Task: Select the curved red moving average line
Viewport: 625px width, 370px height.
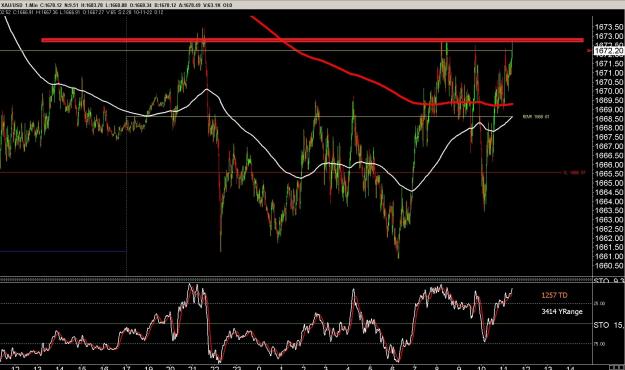Action: [351, 75]
